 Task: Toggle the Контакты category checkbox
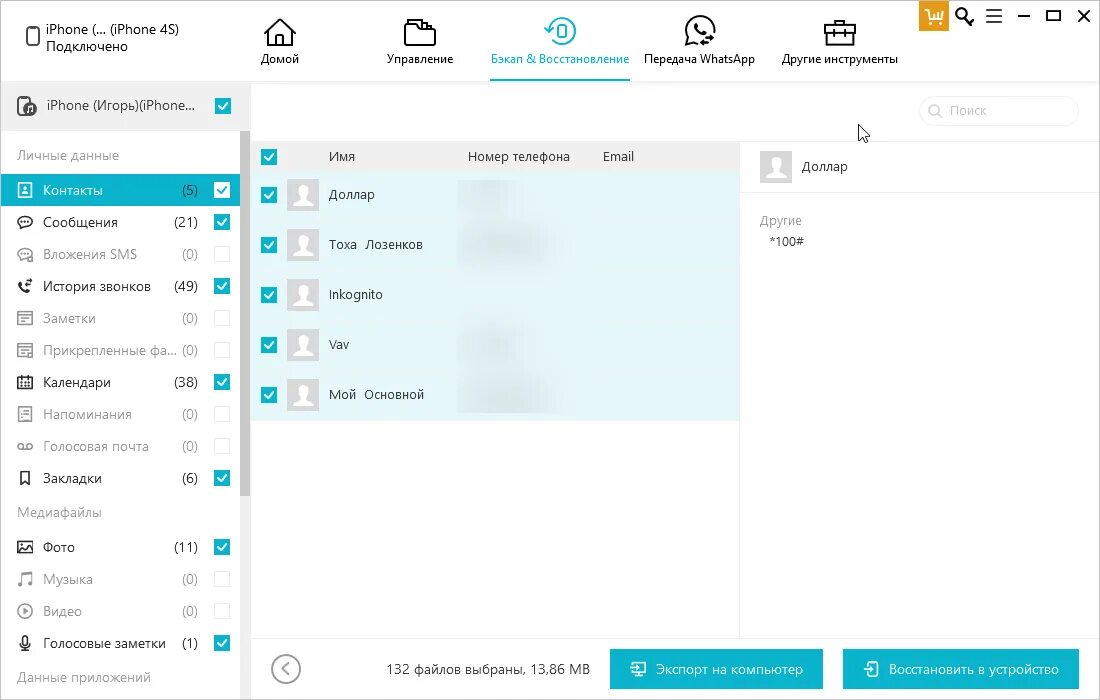[x=222, y=190]
